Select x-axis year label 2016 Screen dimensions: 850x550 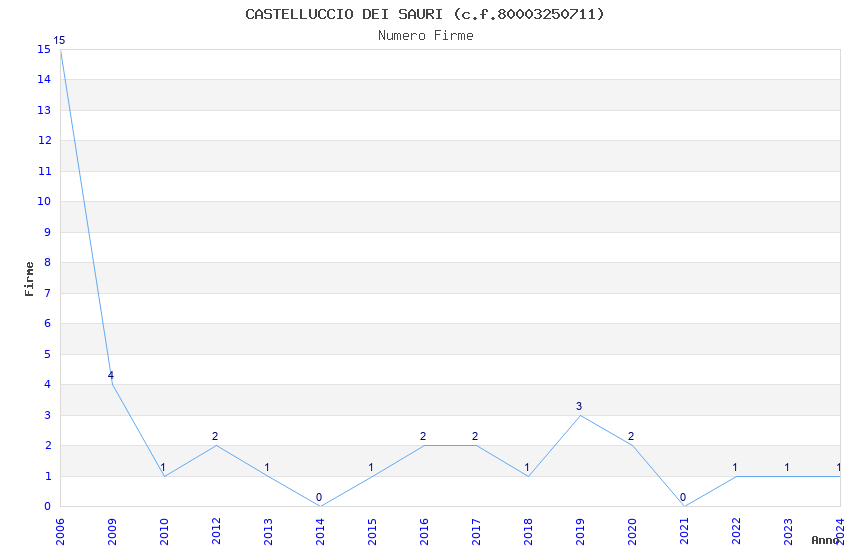[424, 532]
